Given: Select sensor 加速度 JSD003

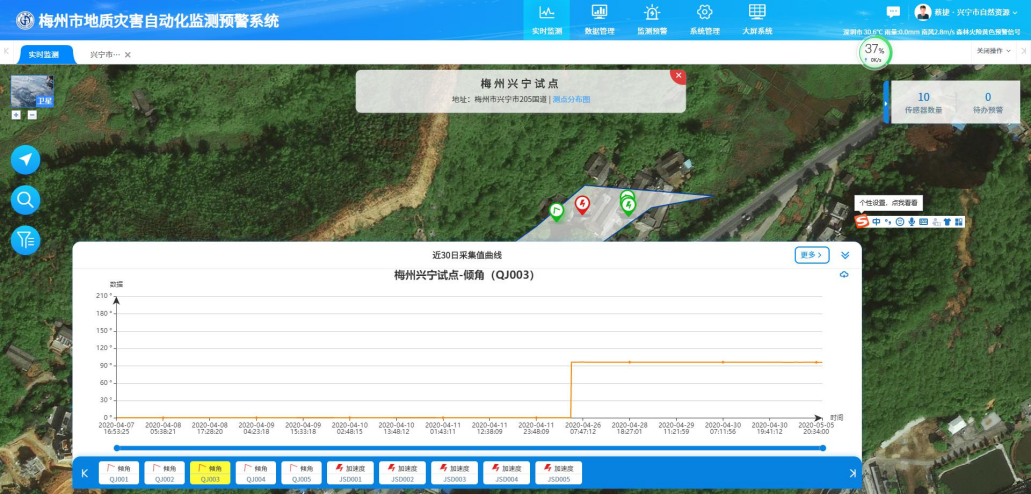Looking at the screenshot, I should pos(454,473).
